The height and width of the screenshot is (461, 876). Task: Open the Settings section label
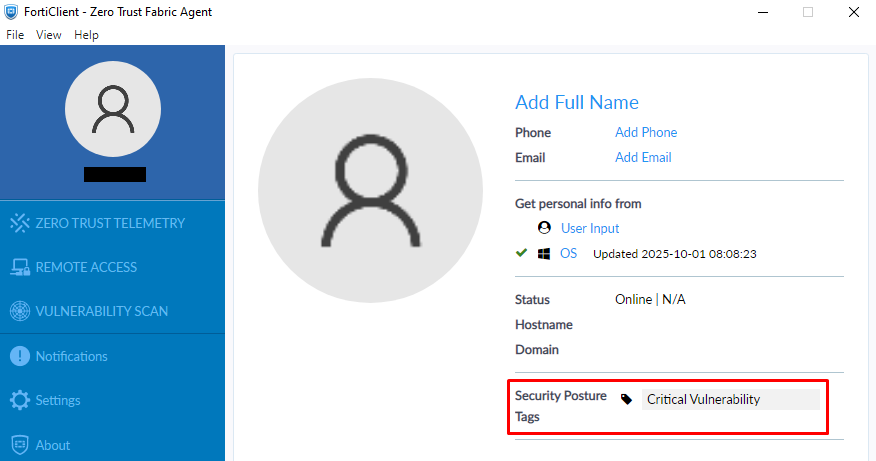point(58,400)
